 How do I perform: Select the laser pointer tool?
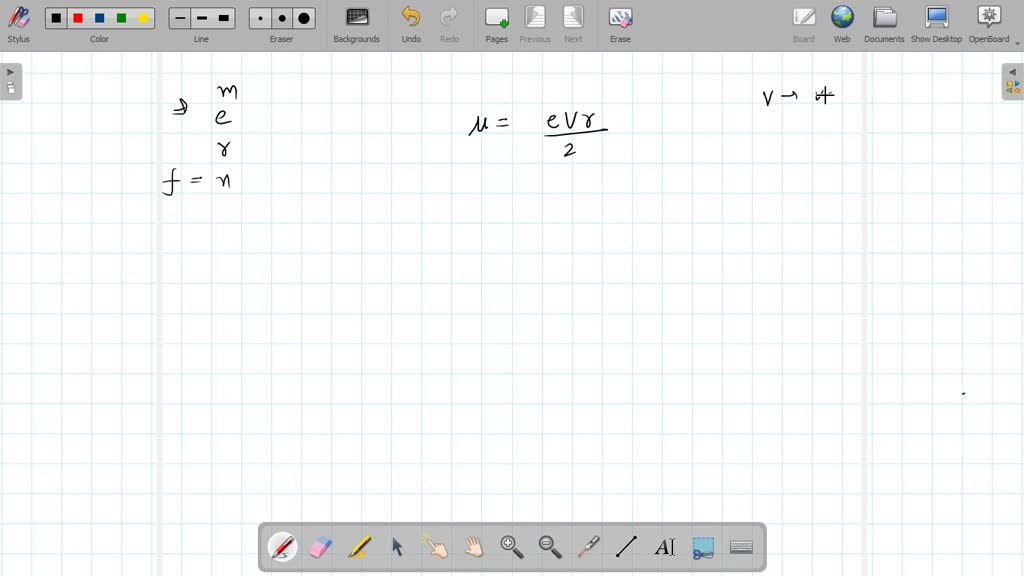click(x=588, y=547)
